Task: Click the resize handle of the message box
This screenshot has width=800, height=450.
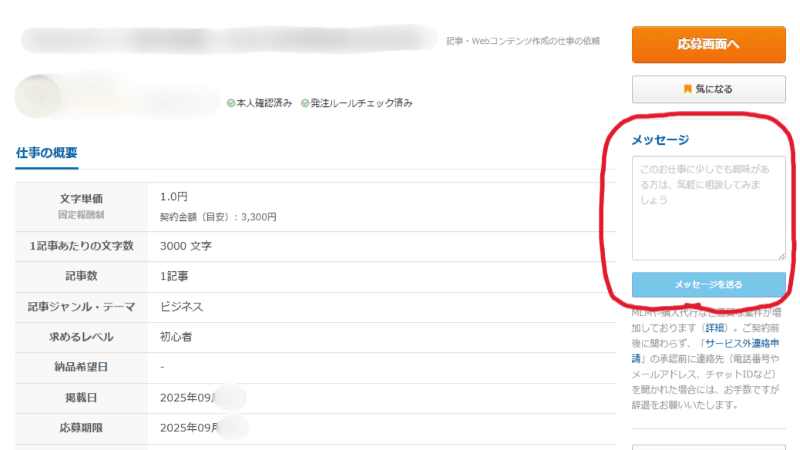Action: [782, 256]
